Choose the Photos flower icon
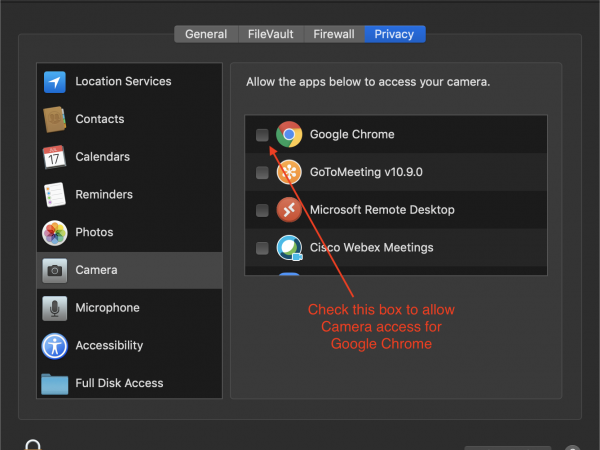This screenshot has height=450, width=600. [54, 232]
